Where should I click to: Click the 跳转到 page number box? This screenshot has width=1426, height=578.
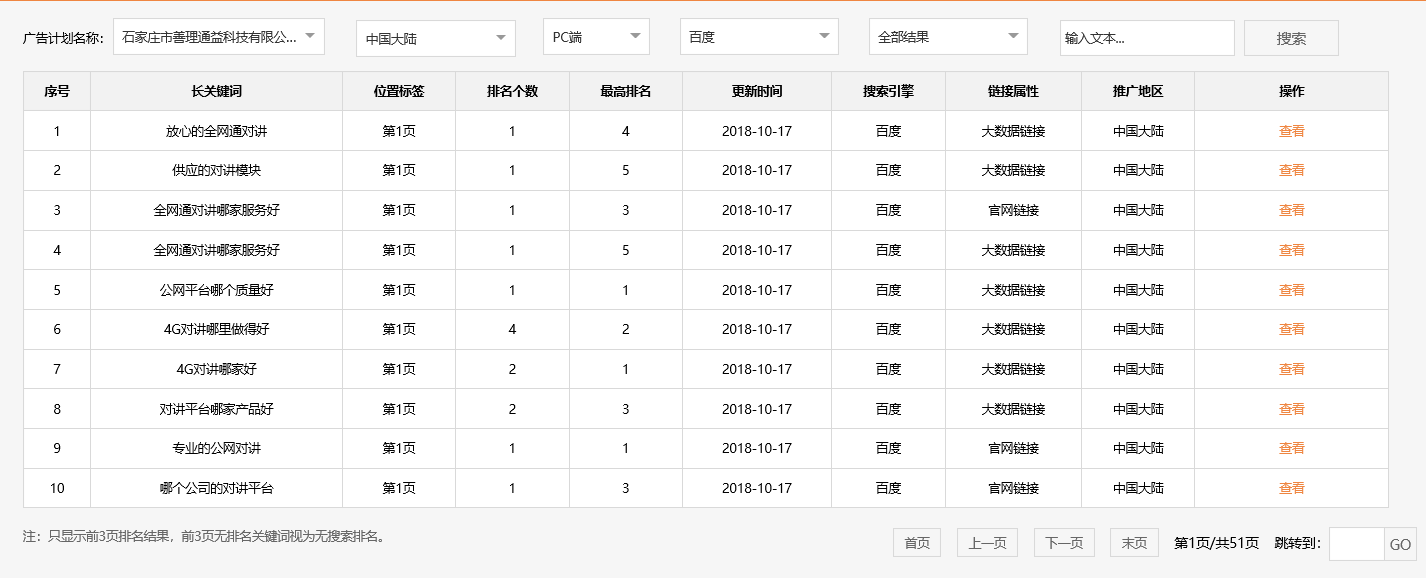point(1356,543)
